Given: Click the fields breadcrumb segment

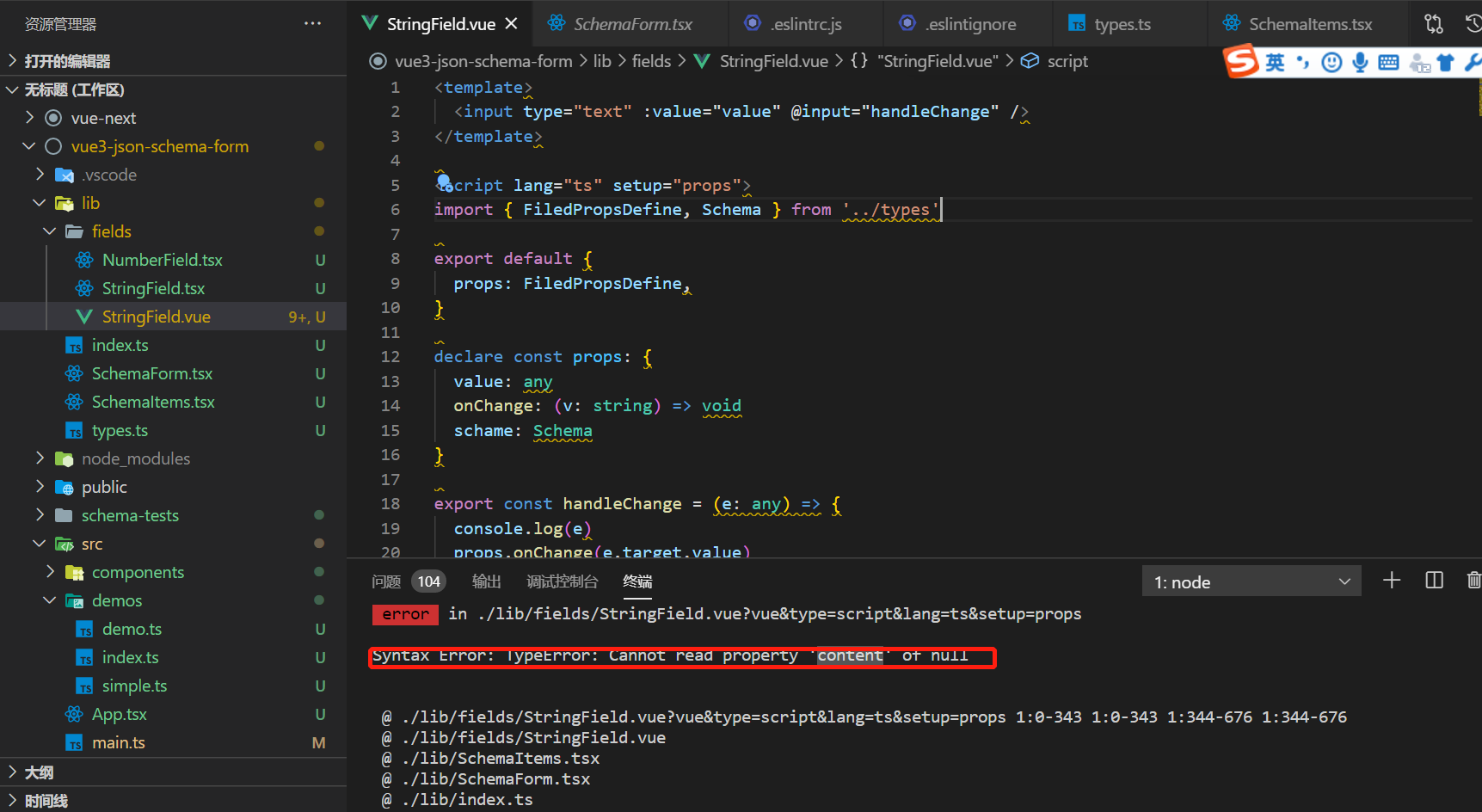Looking at the screenshot, I should [x=651, y=61].
